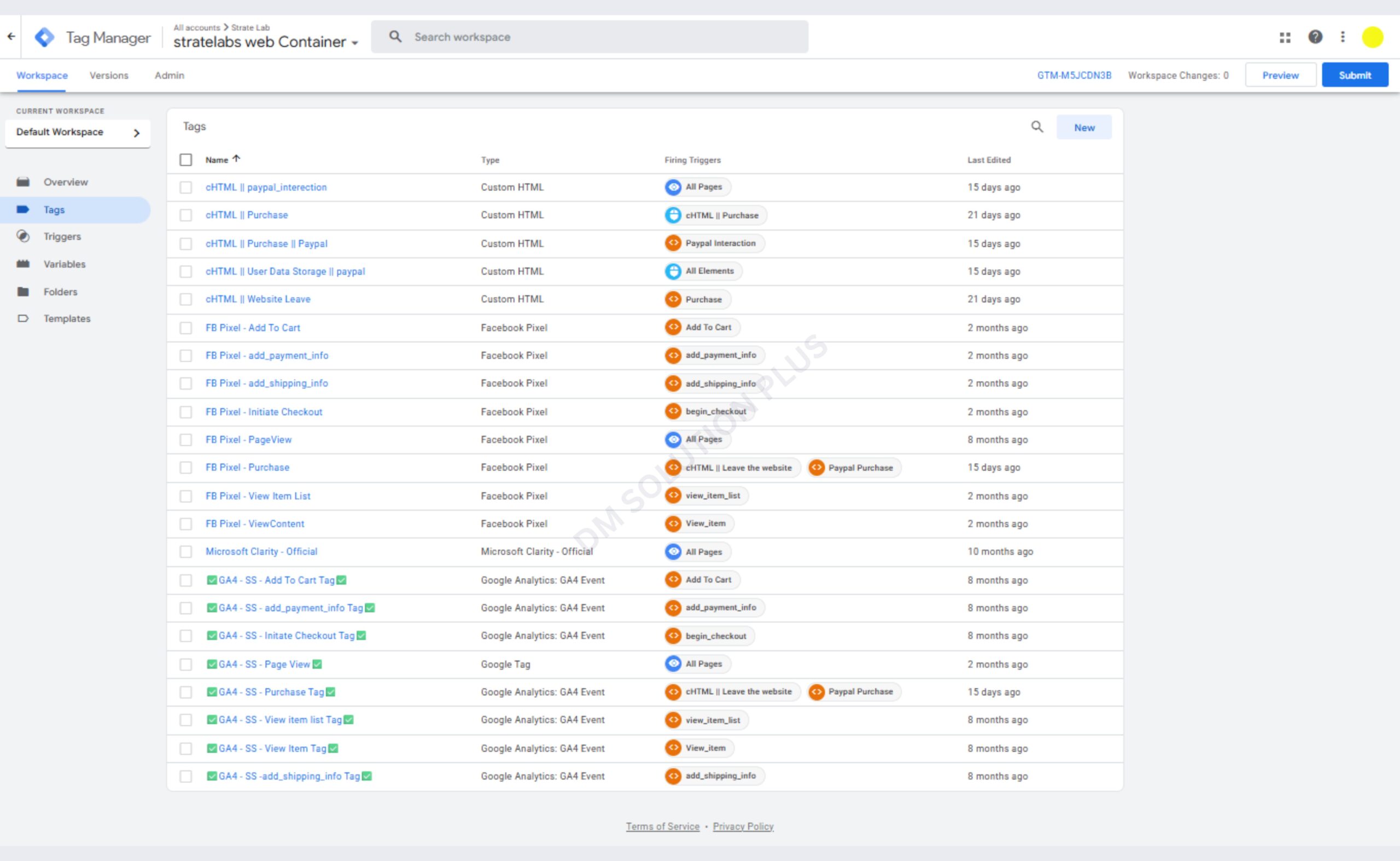Switch to the Admin tab
This screenshot has width=1400, height=861.
(x=169, y=75)
